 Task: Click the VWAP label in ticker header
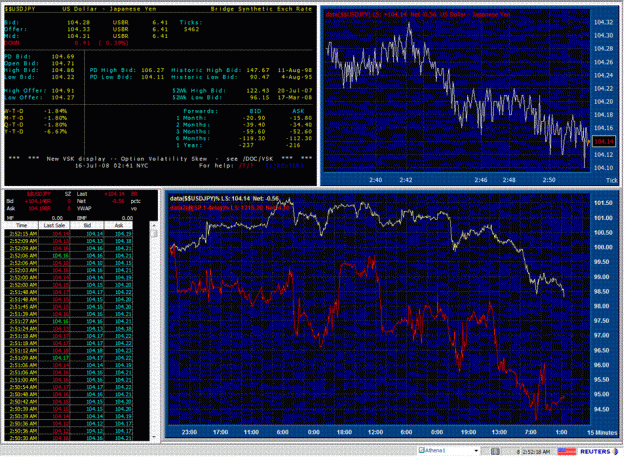click(x=84, y=208)
